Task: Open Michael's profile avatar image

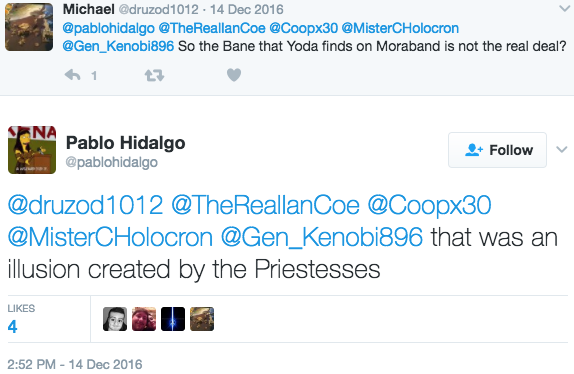Action: pyautogui.click(x=29, y=27)
